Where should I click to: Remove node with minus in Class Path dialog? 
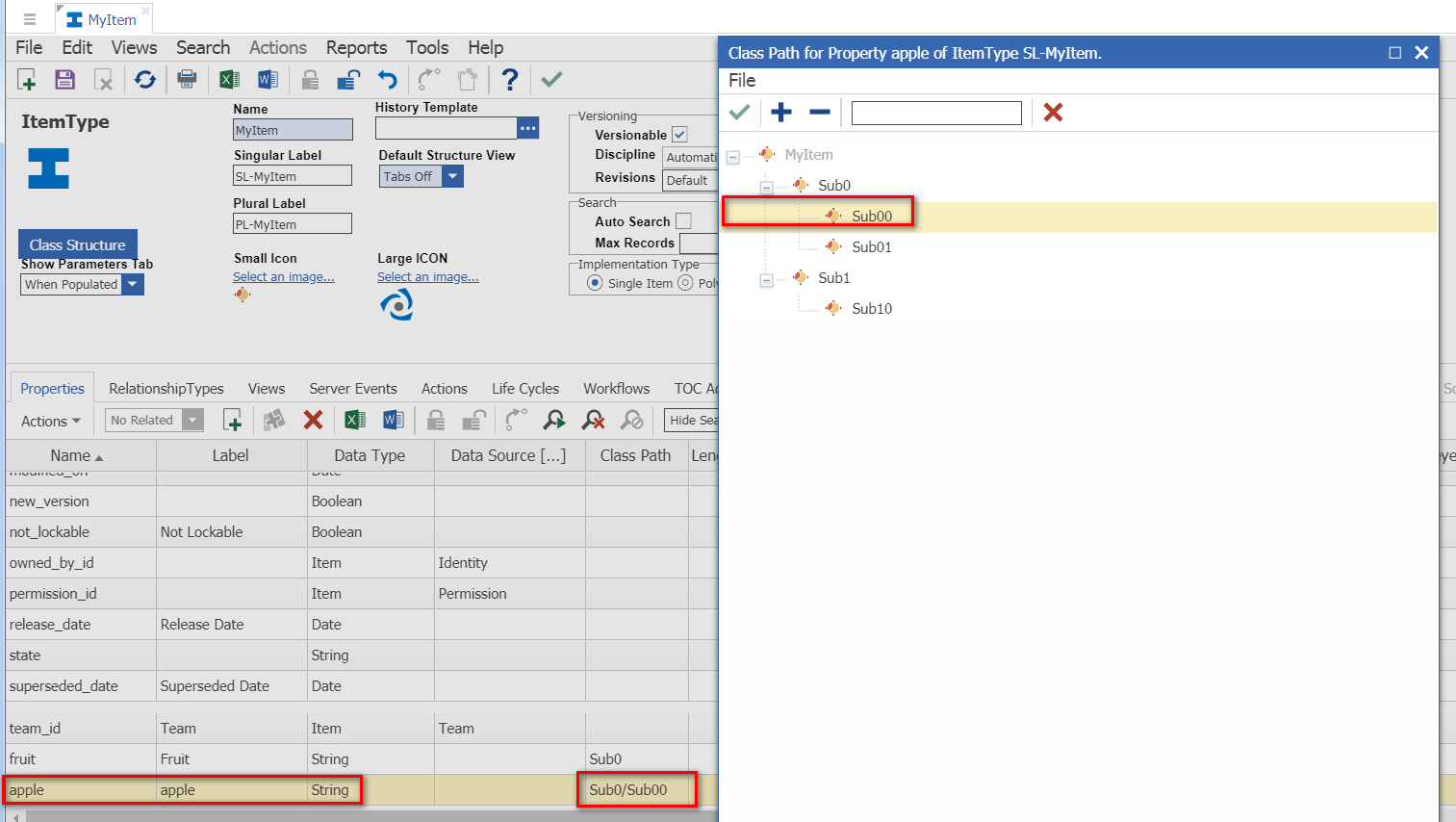tap(820, 113)
